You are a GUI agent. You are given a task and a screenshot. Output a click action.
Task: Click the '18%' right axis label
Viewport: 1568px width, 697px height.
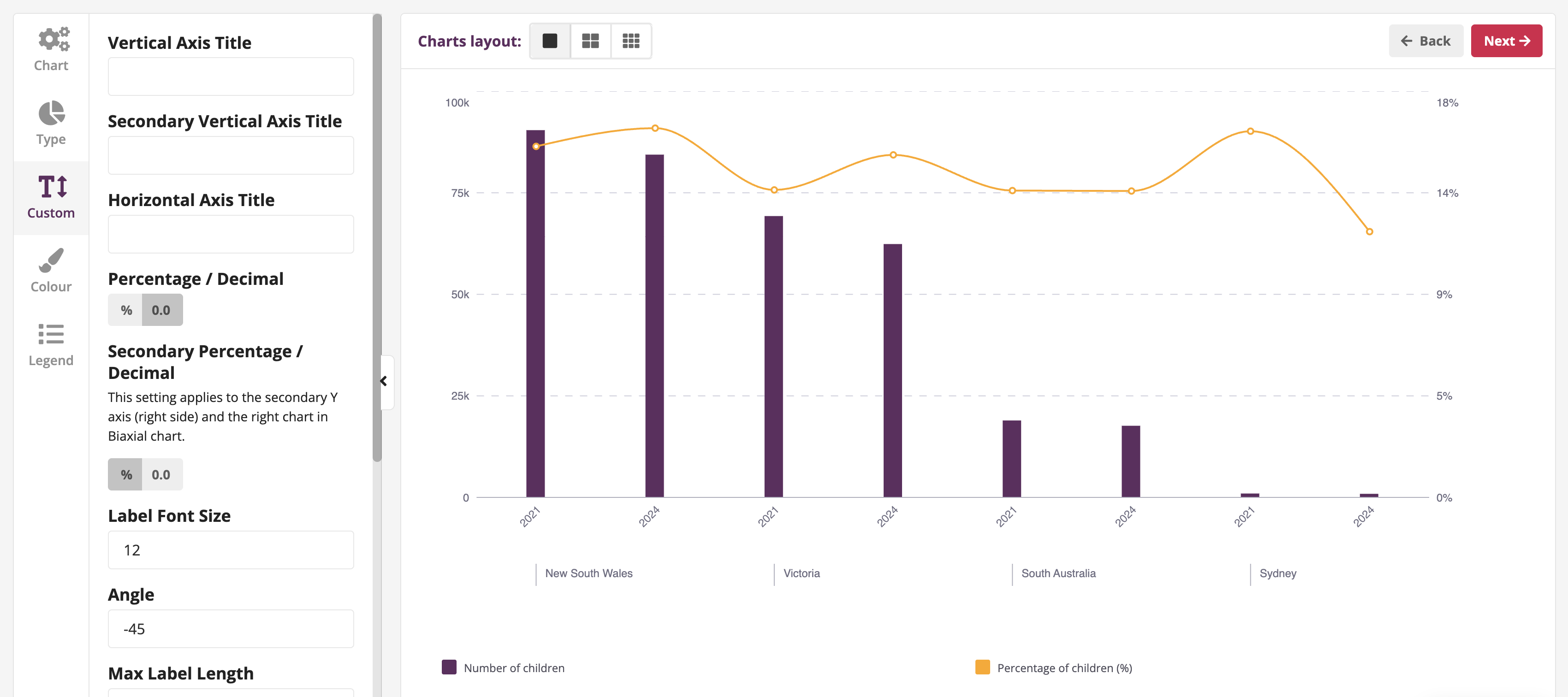1447,103
